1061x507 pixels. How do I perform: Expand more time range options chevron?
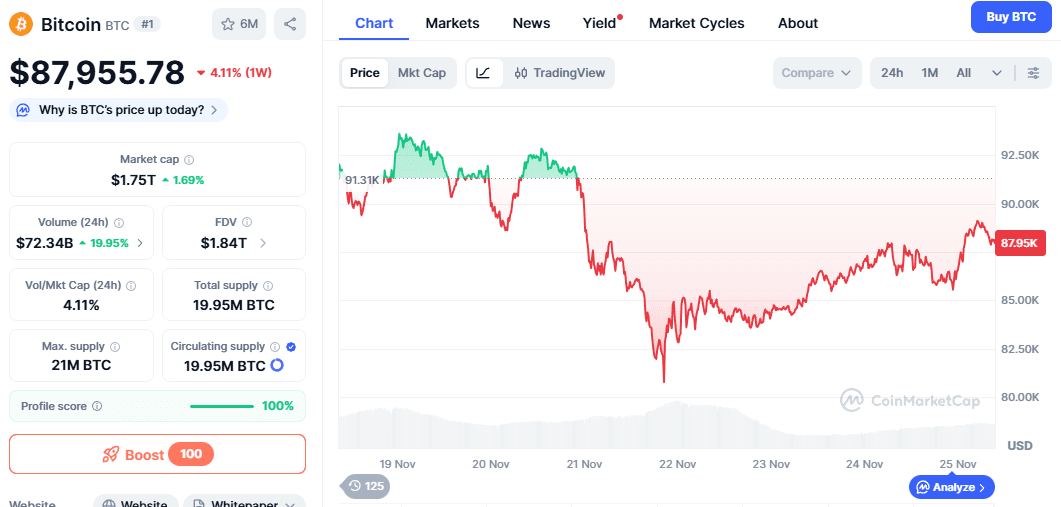tap(997, 73)
